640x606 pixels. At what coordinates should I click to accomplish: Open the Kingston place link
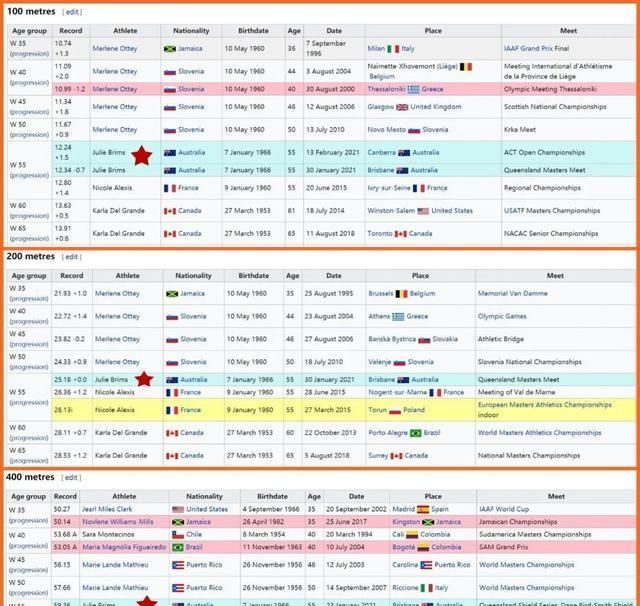click(x=406, y=522)
